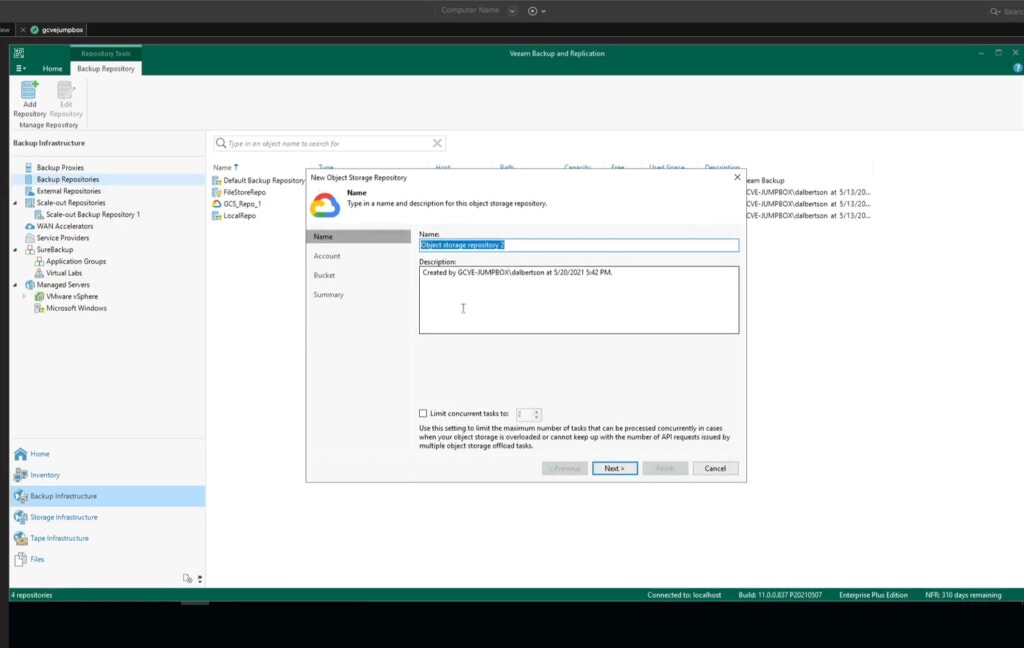Click the small icon beside the navigation overflow arrow

tap(187, 579)
